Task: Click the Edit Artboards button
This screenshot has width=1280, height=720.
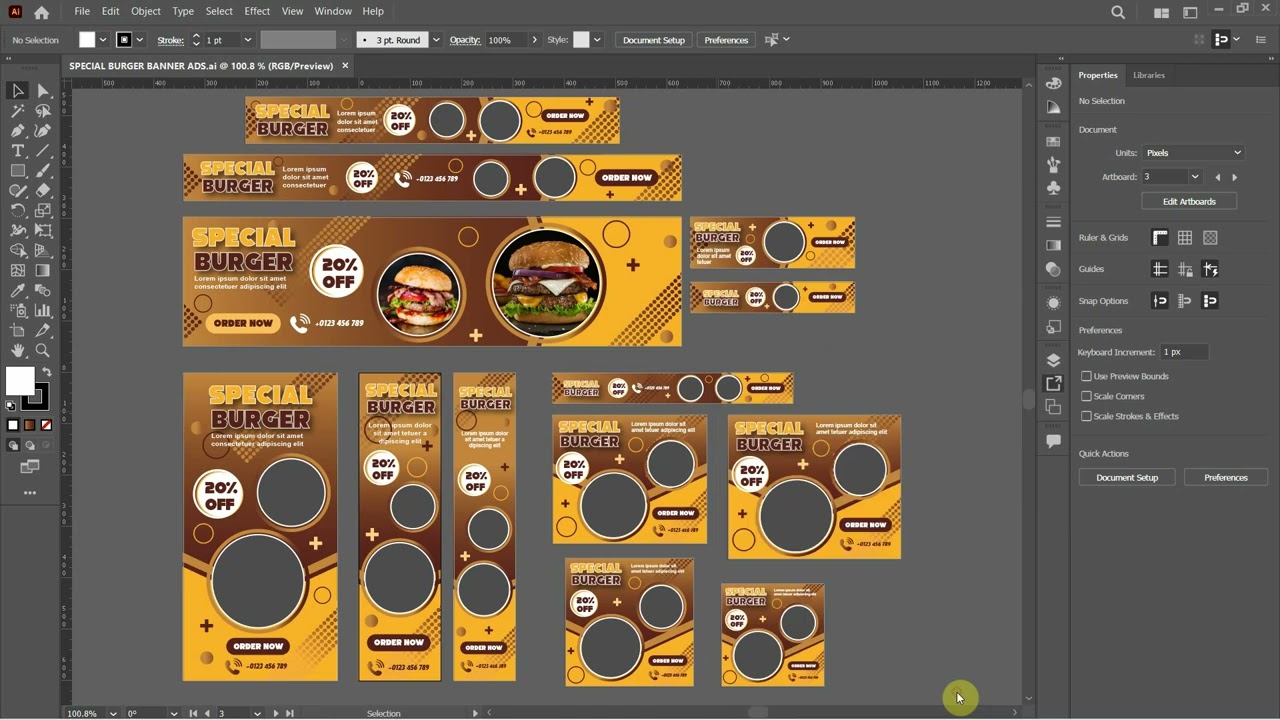Action: (x=1189, y=201)
